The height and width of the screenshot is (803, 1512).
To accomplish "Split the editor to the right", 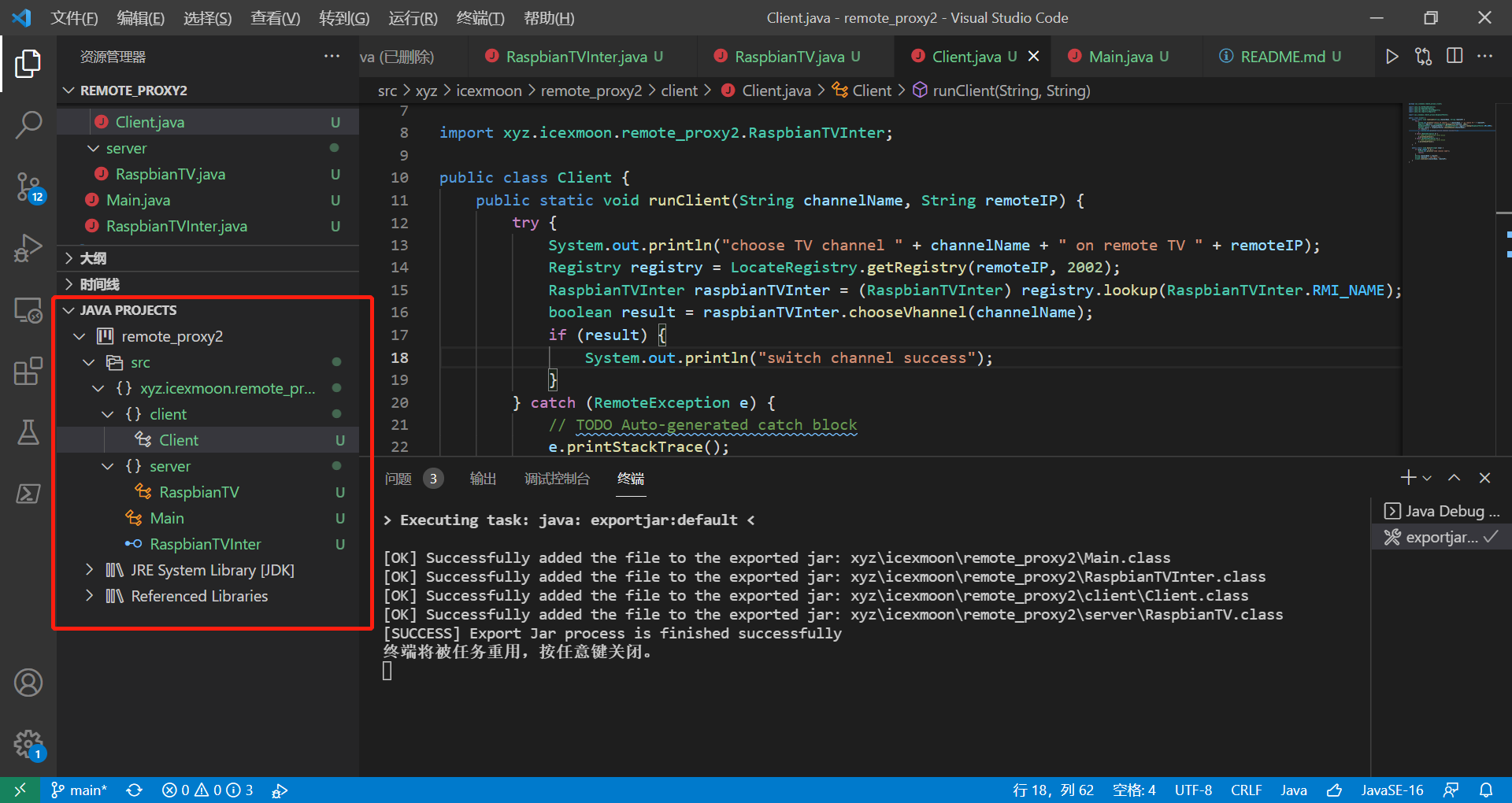I will (1455, 57).
